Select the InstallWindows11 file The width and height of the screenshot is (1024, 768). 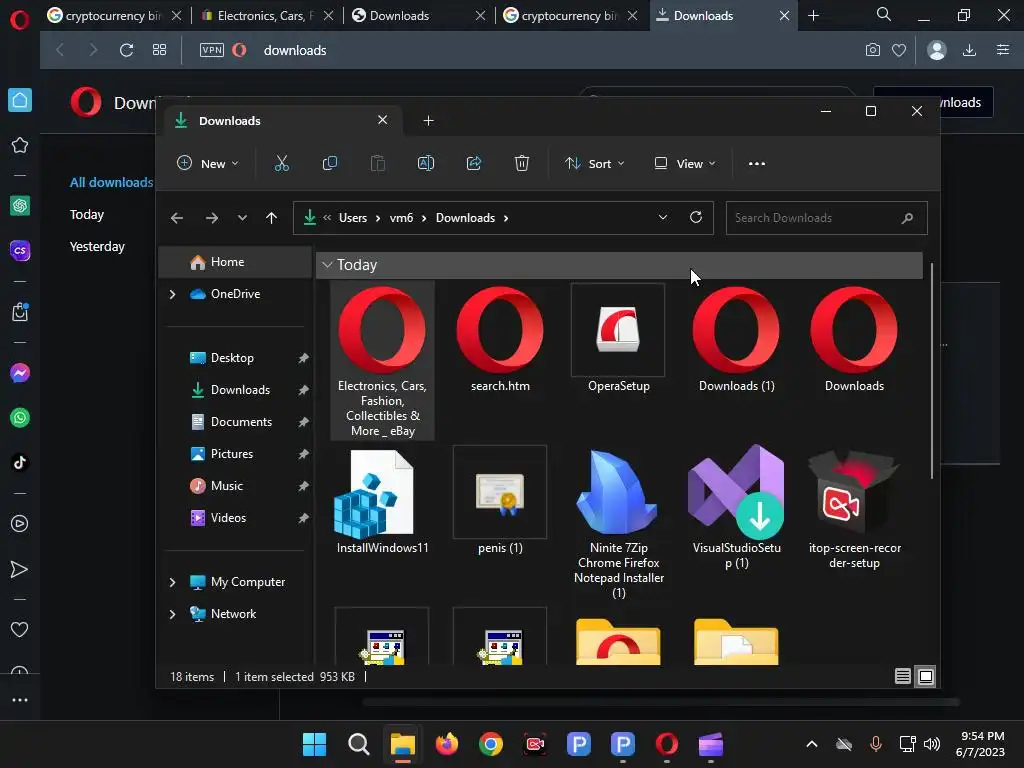pyautogui.click(x=383, y=502)
